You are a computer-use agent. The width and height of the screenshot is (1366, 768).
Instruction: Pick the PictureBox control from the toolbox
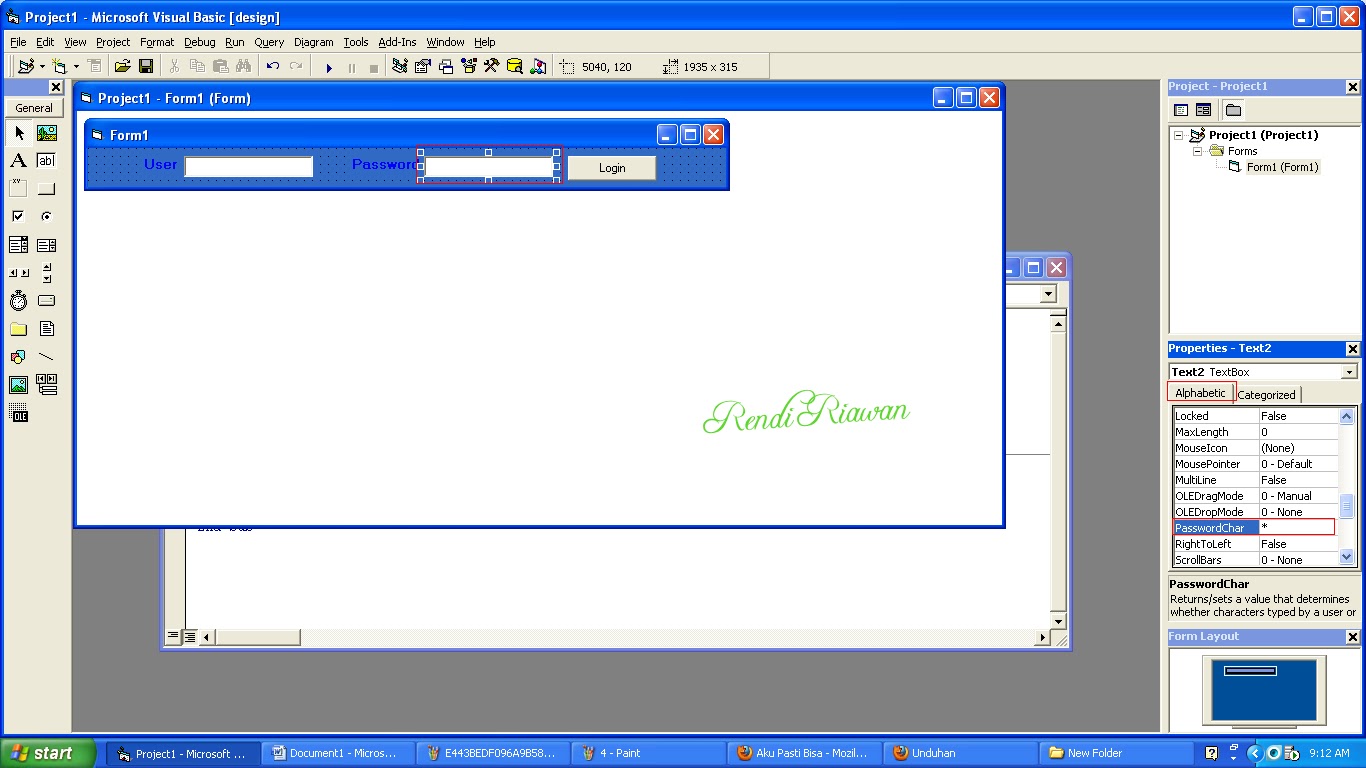46,132
